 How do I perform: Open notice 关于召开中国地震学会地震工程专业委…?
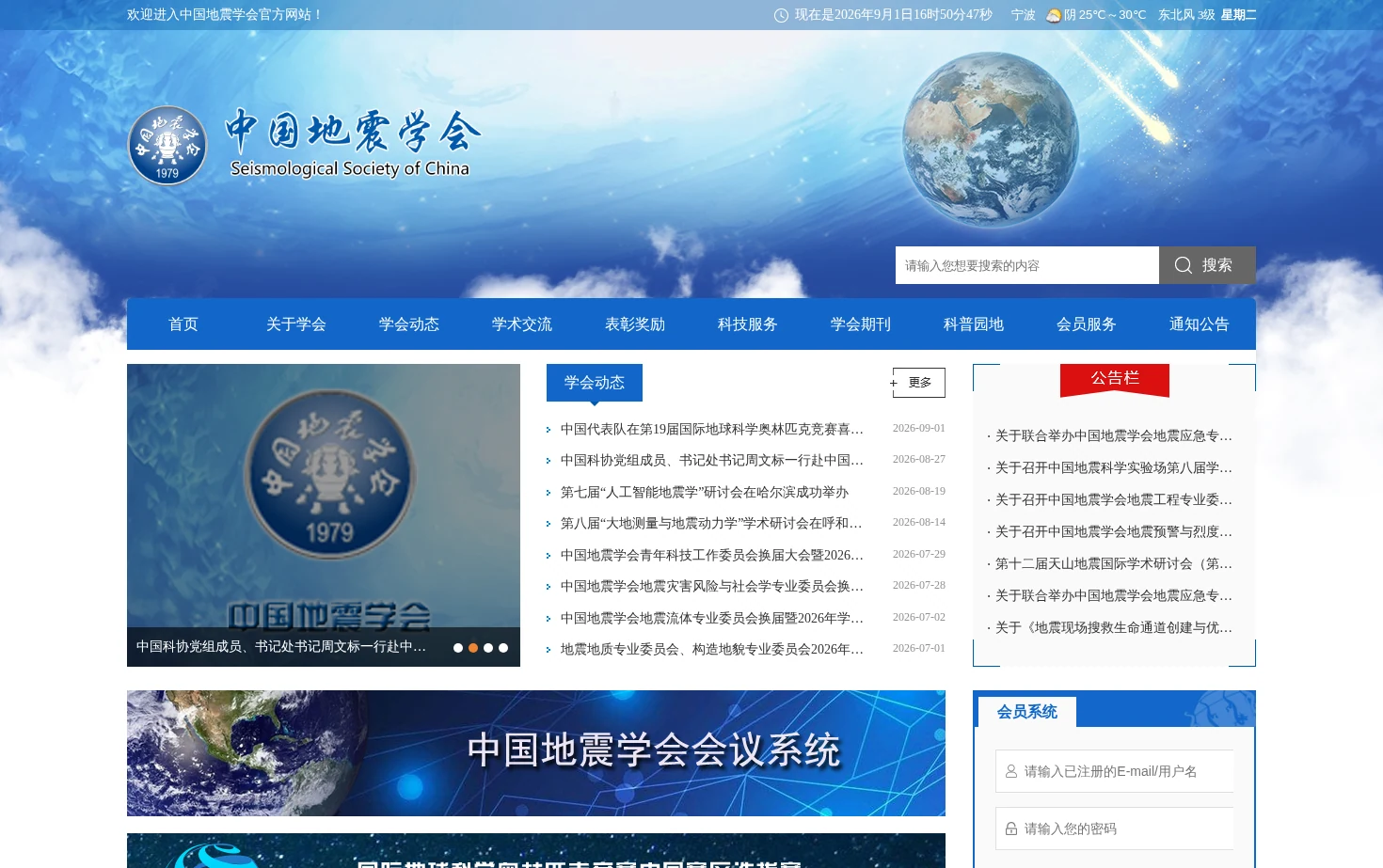[1113, 499]
